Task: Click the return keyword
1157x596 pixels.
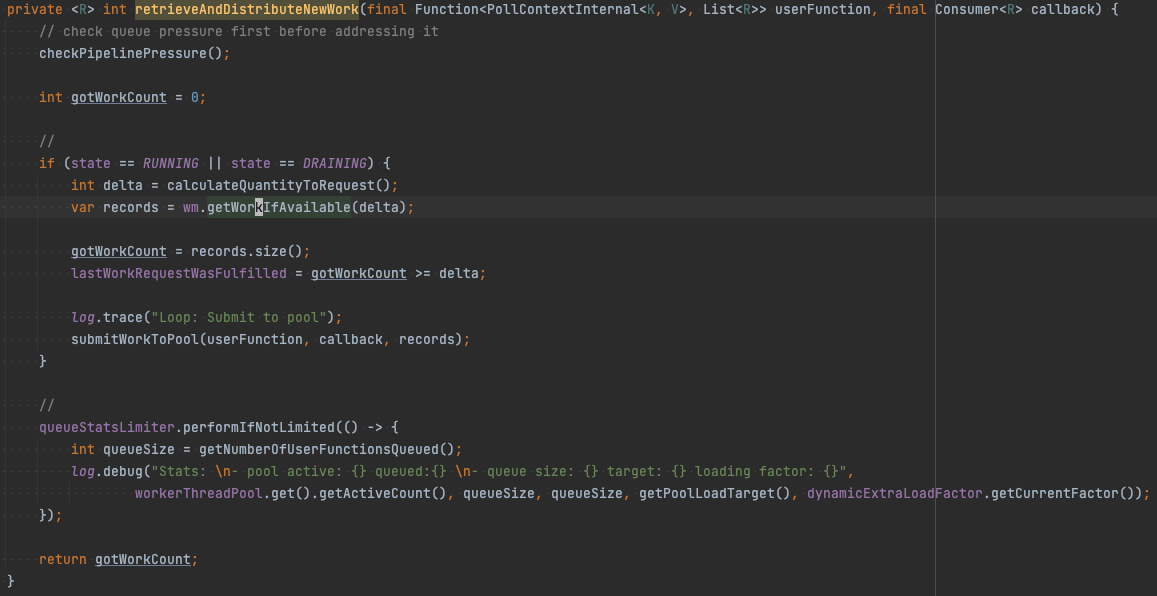Action: pyautogui.click(x=63, y=559)
